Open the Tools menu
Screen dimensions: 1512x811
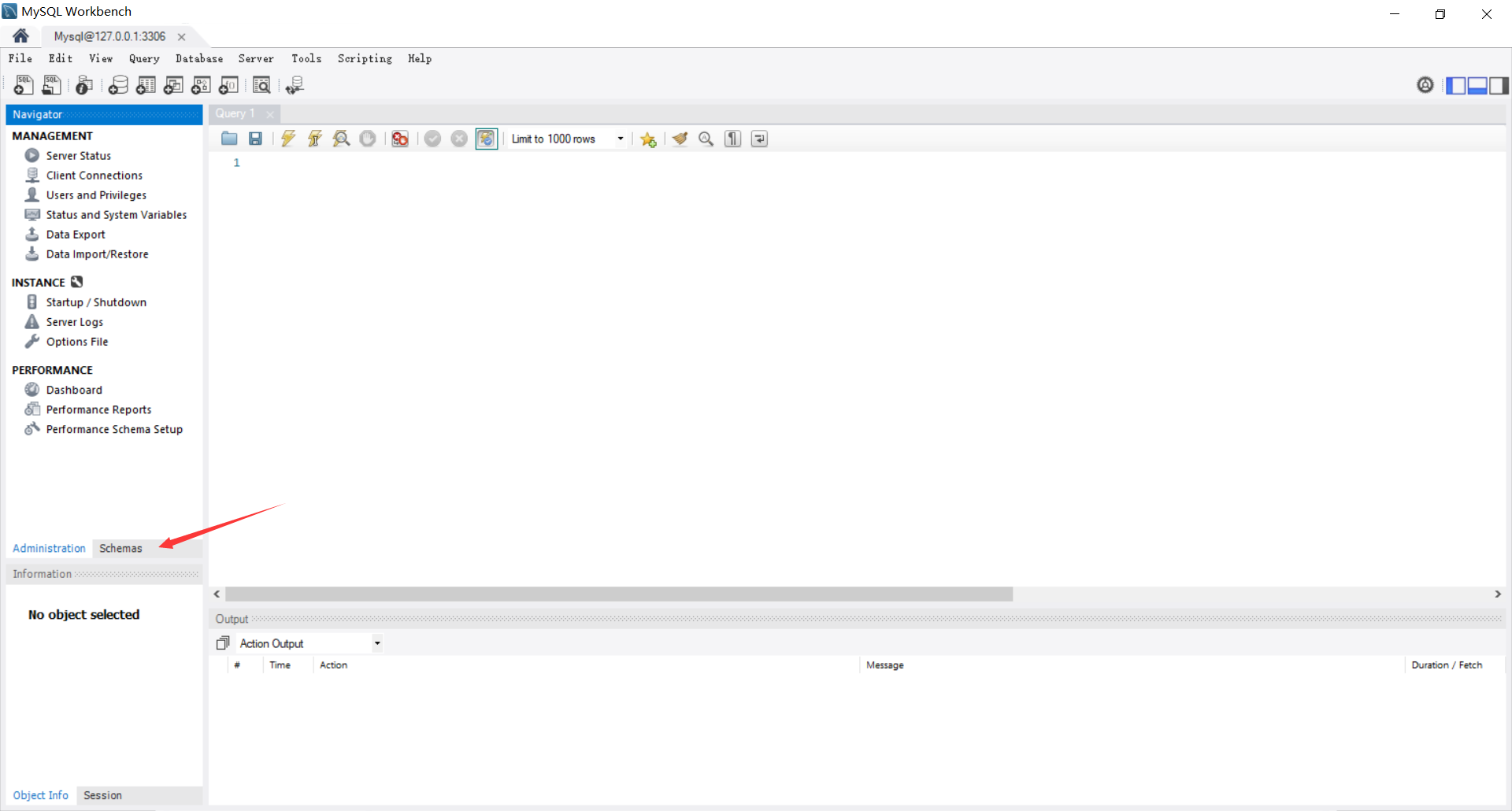tap(306, 58)
